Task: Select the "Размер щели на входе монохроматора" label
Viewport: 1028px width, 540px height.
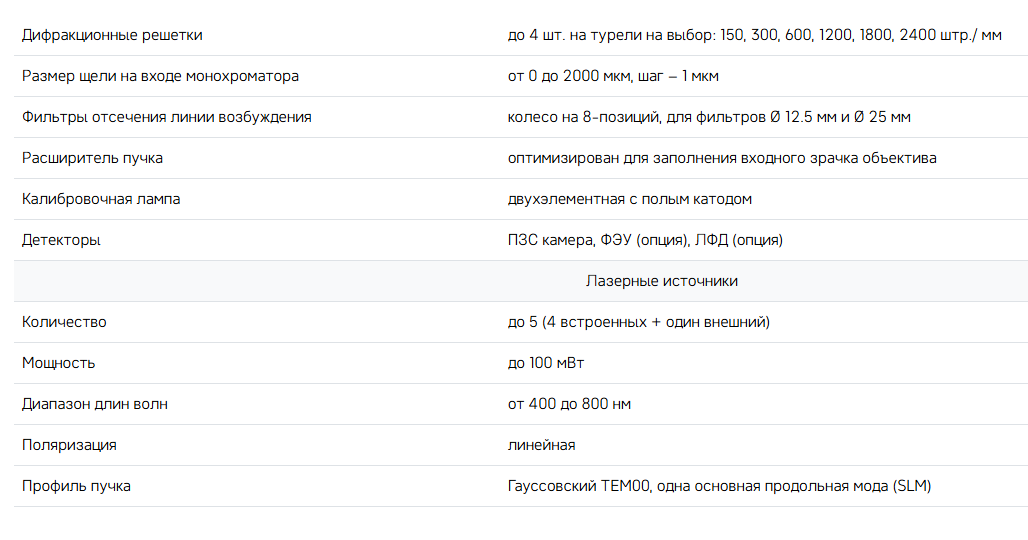Action: [160, 76]
